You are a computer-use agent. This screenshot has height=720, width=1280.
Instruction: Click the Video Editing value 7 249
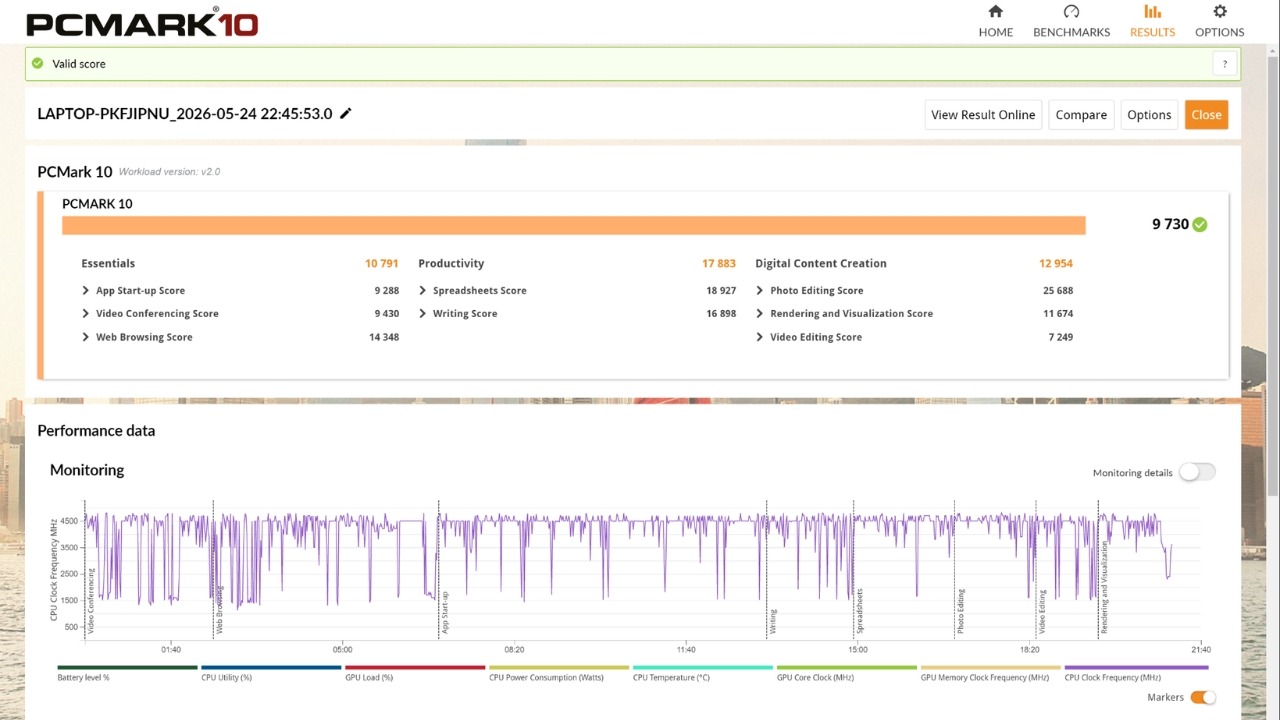1061,337
